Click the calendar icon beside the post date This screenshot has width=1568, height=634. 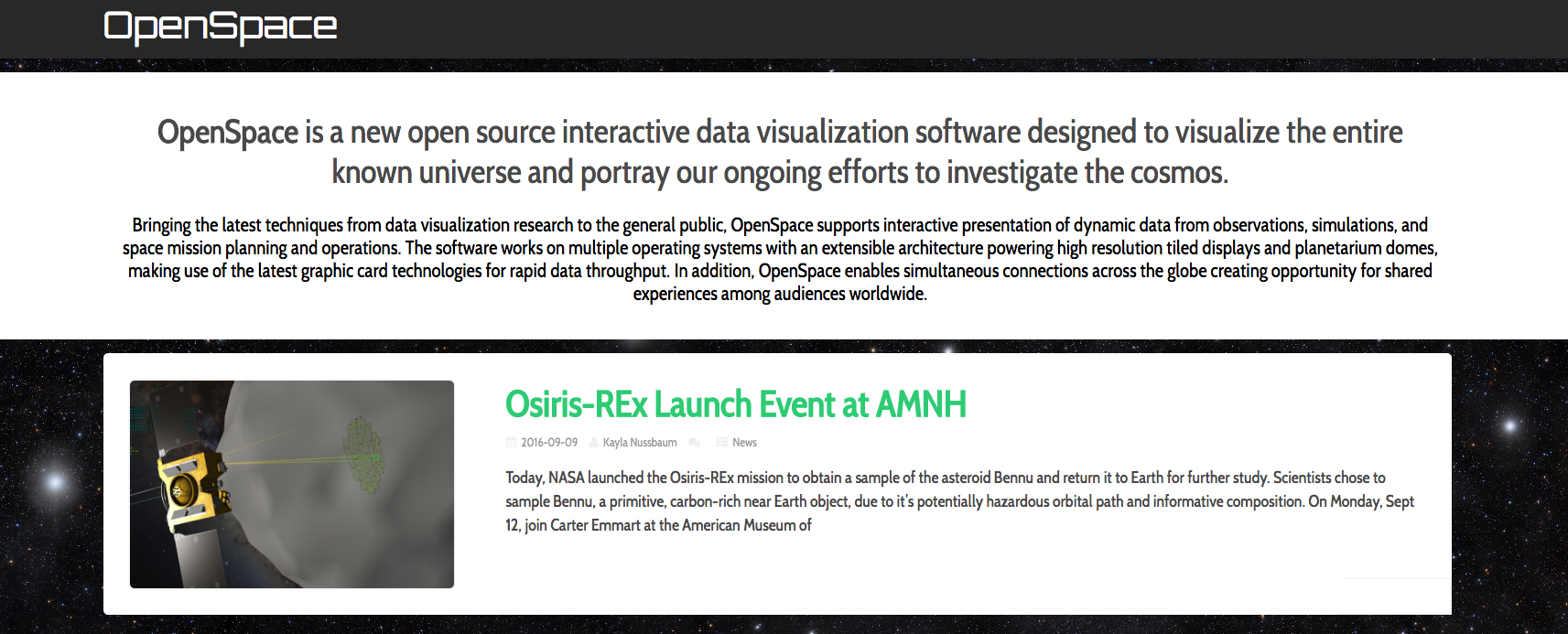coord(511,443)
